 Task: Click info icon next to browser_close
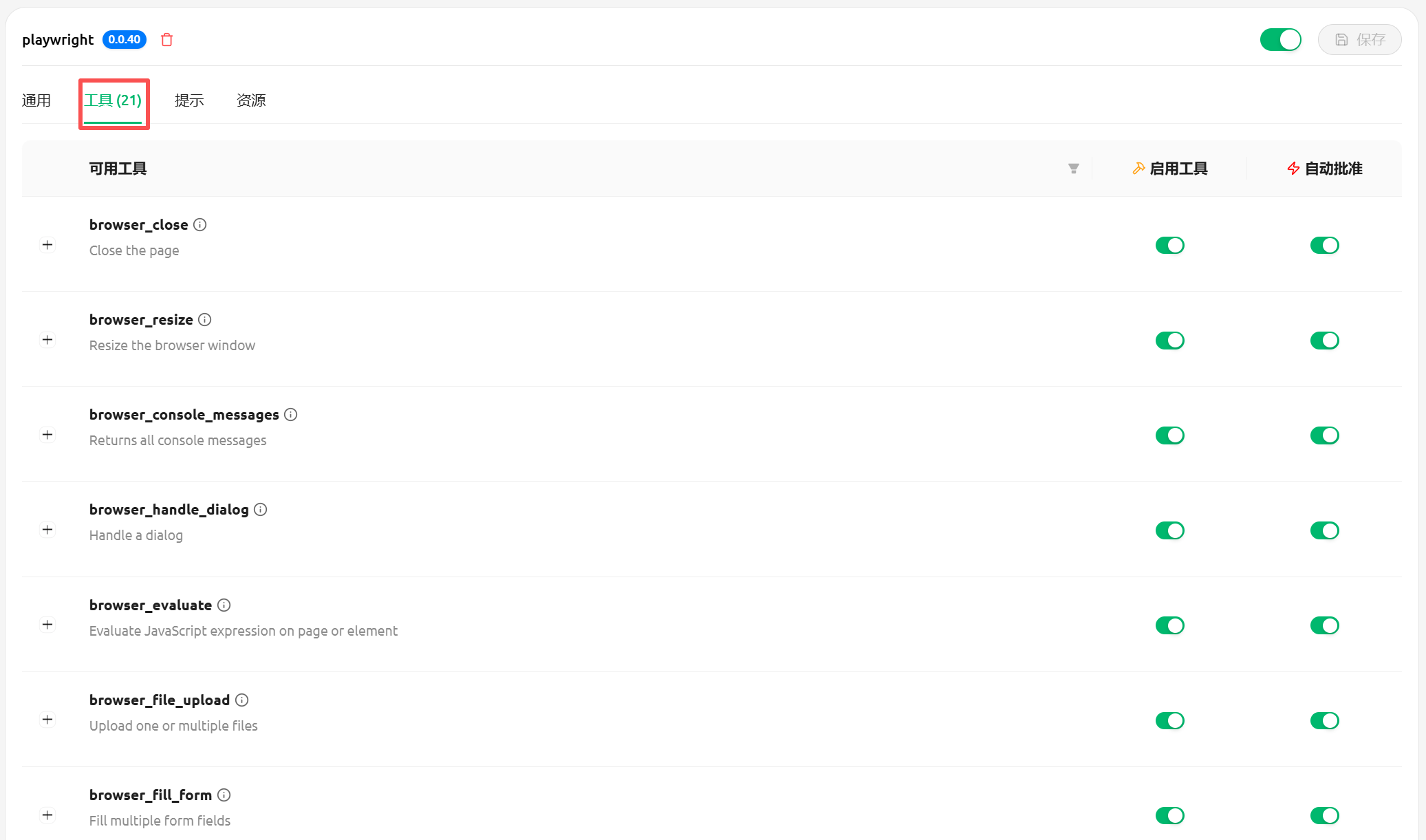(200, 225)
